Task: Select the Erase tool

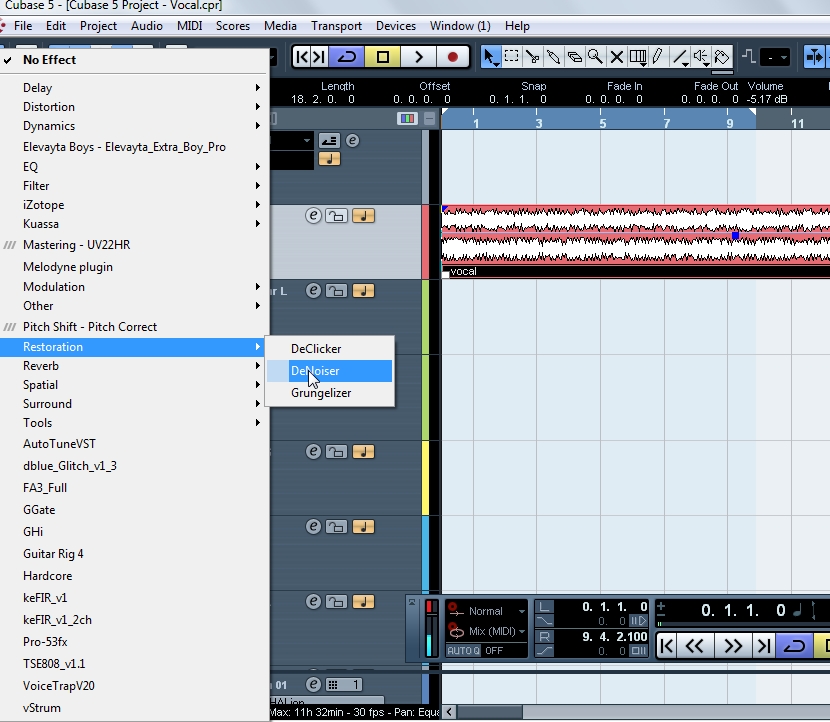Action: pos(576,57)
